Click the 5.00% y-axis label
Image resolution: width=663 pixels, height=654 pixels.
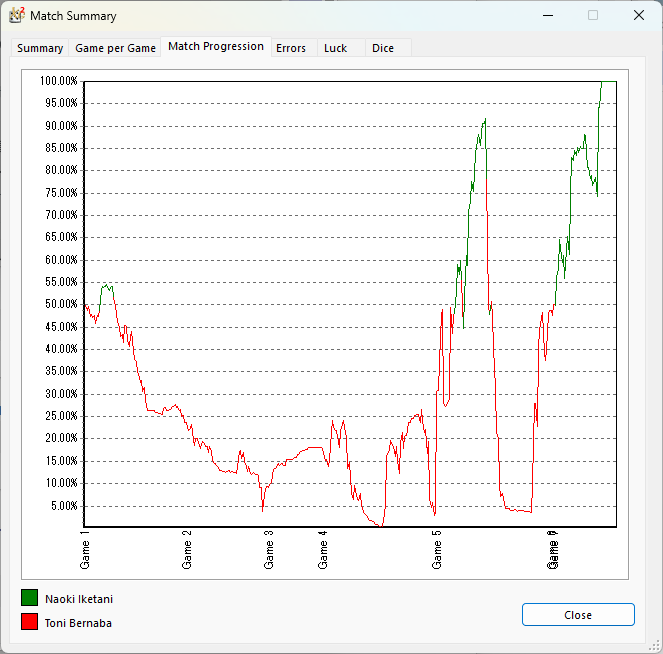pyautogui.click(x=64, y=506)
